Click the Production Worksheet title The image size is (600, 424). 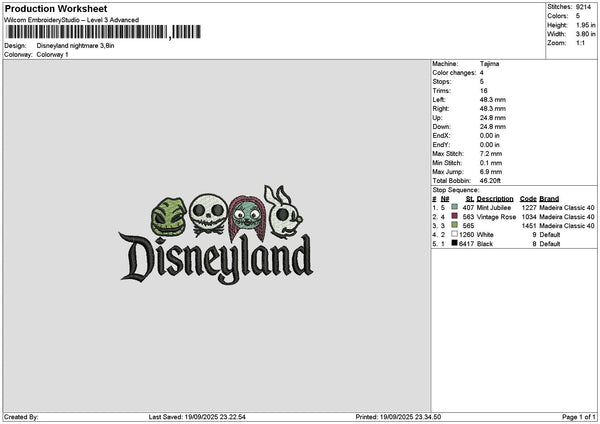click(x=56, y=9)
